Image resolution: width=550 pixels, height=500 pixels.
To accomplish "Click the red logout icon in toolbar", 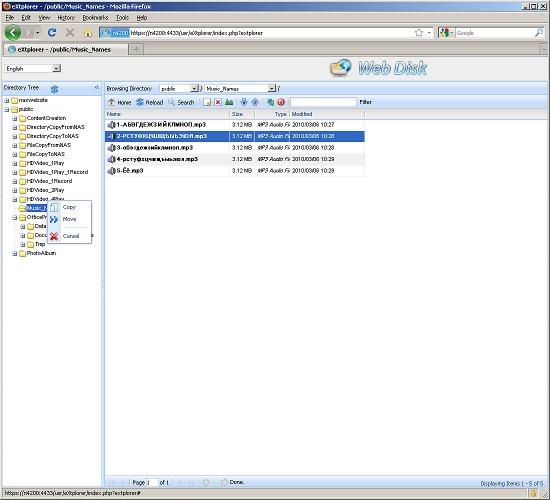I will pos(281,102).
